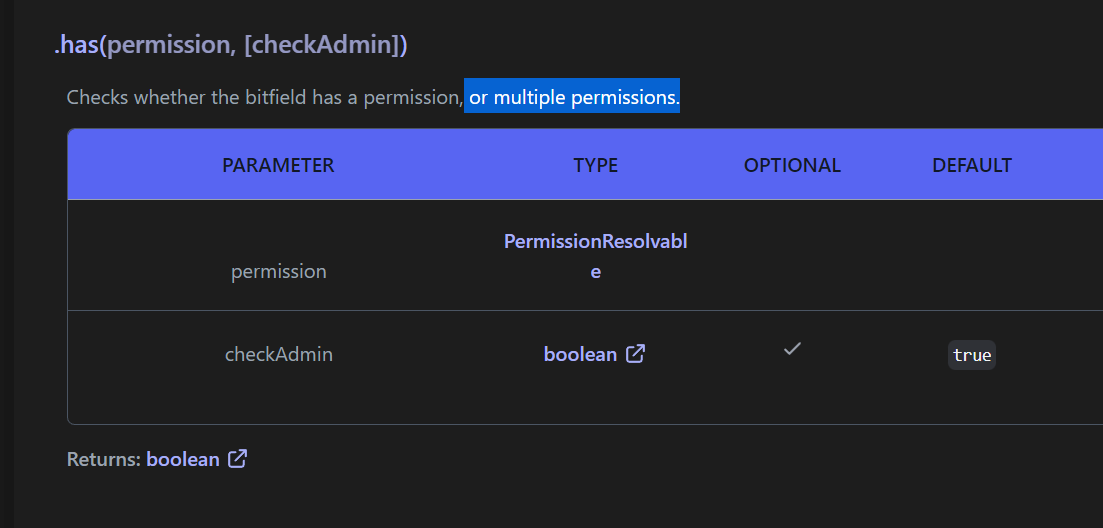Click the checkAdmin parameter name cell

[279, 354]
